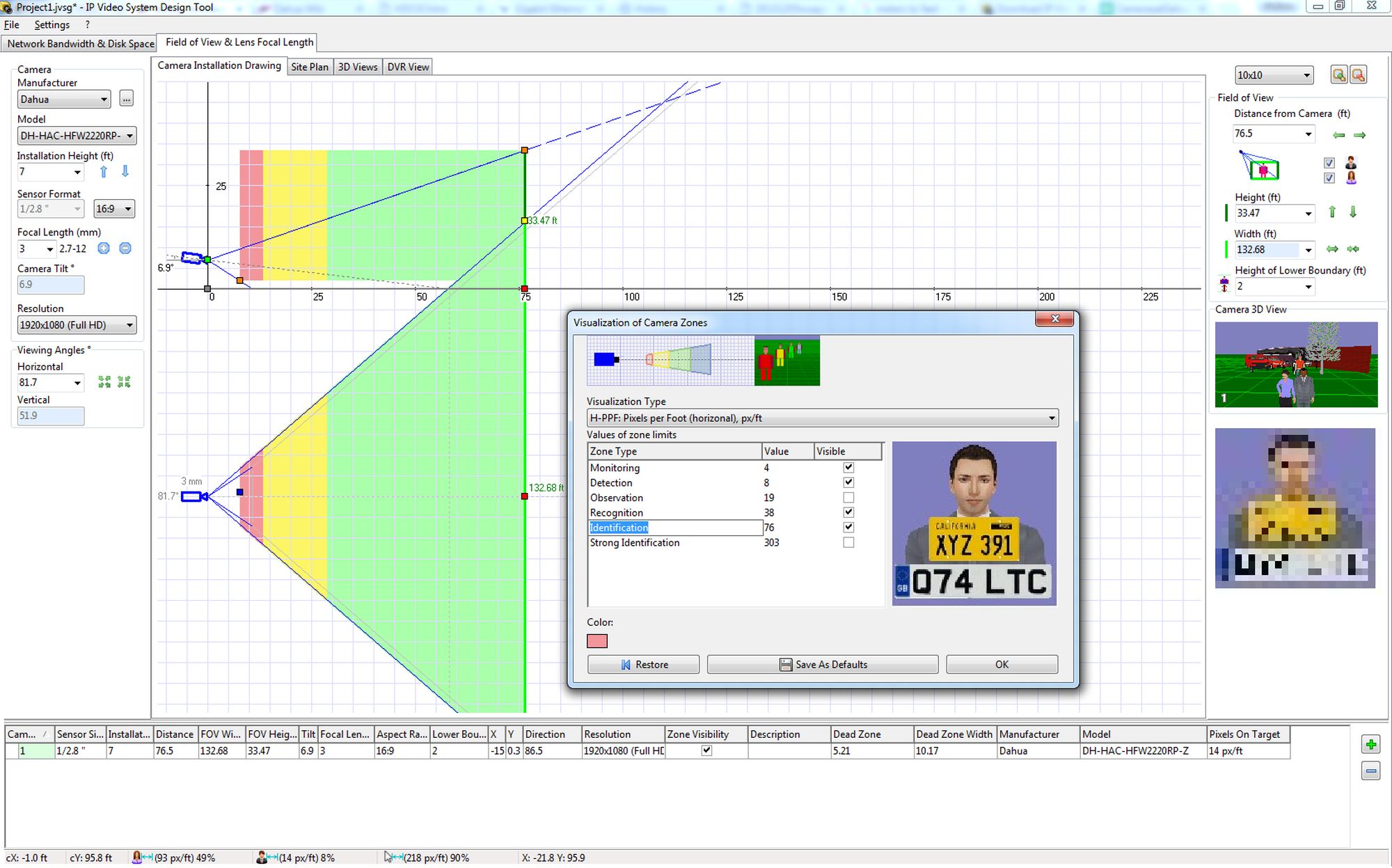1392x868 pixels.
Task: Add a new camera with green plus
Action: coord(1370,745)
